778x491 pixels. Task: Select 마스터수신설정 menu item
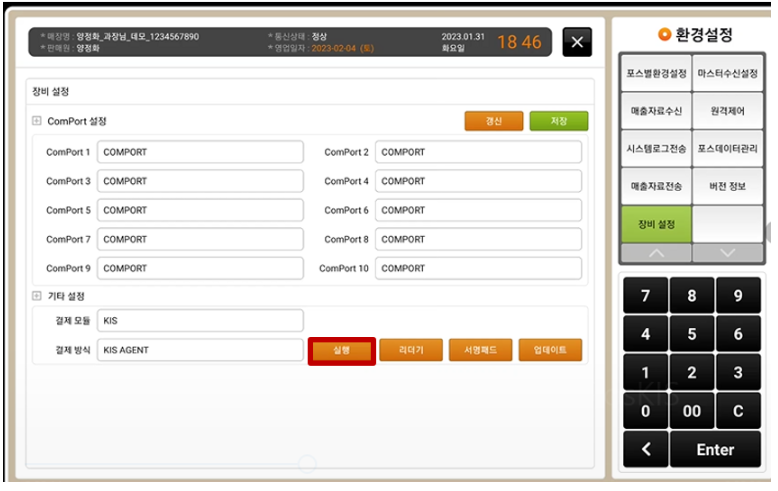727,74
